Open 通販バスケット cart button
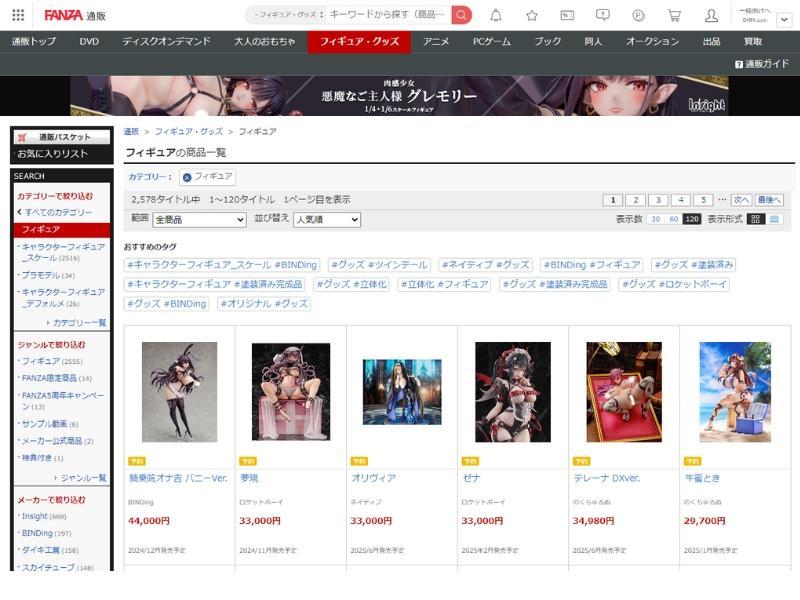This screenshot has width=800, height=600. pyautogui.click(x=62, y=137)
